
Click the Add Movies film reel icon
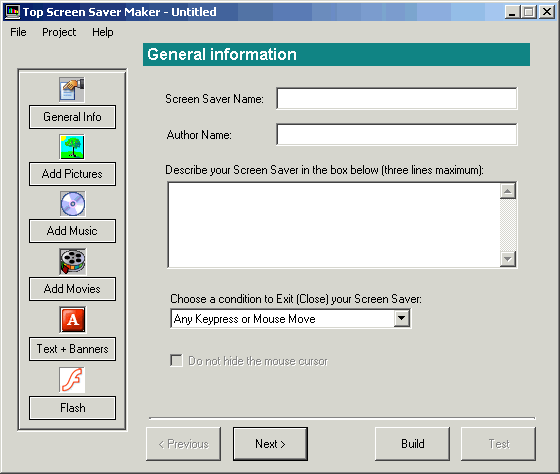point(72,261)
